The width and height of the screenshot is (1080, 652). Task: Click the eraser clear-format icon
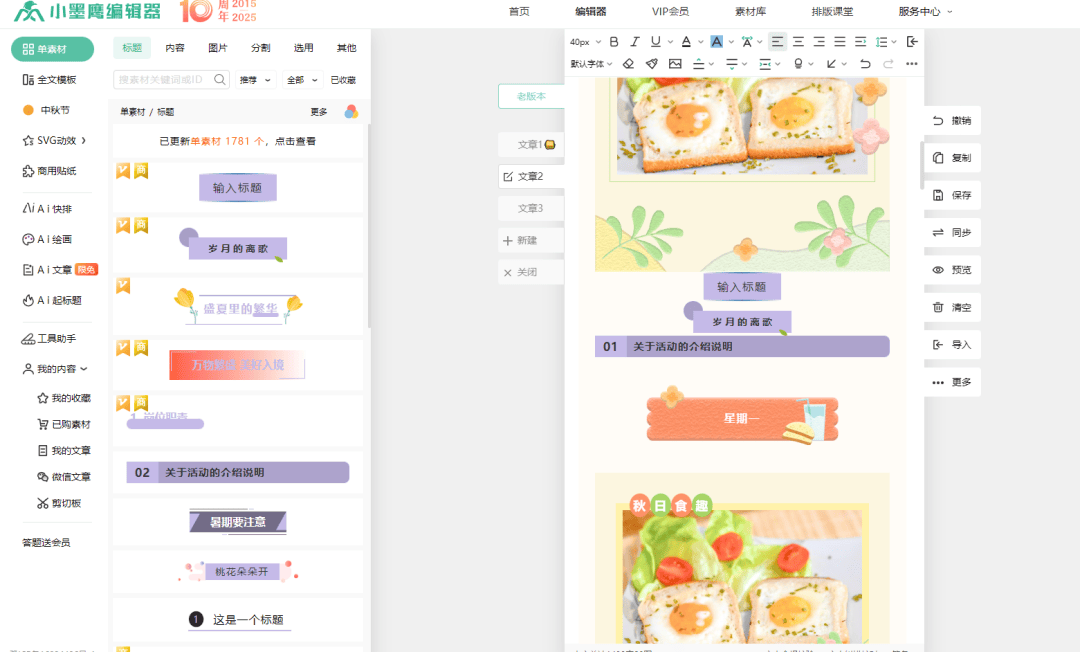point(628,64)
